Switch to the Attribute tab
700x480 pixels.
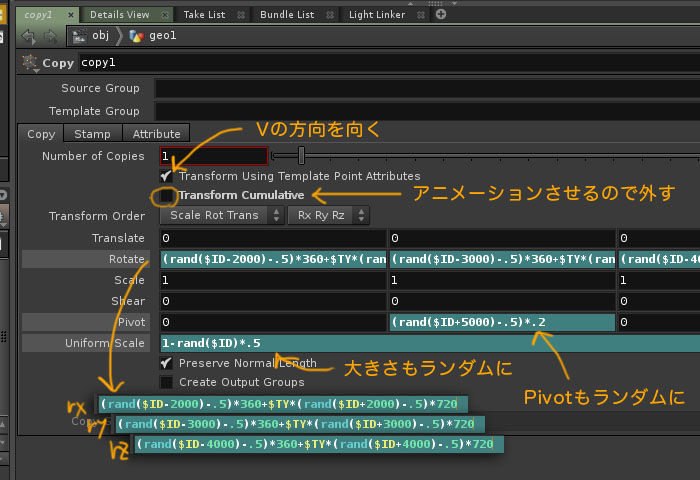click(x=156, y=134)
